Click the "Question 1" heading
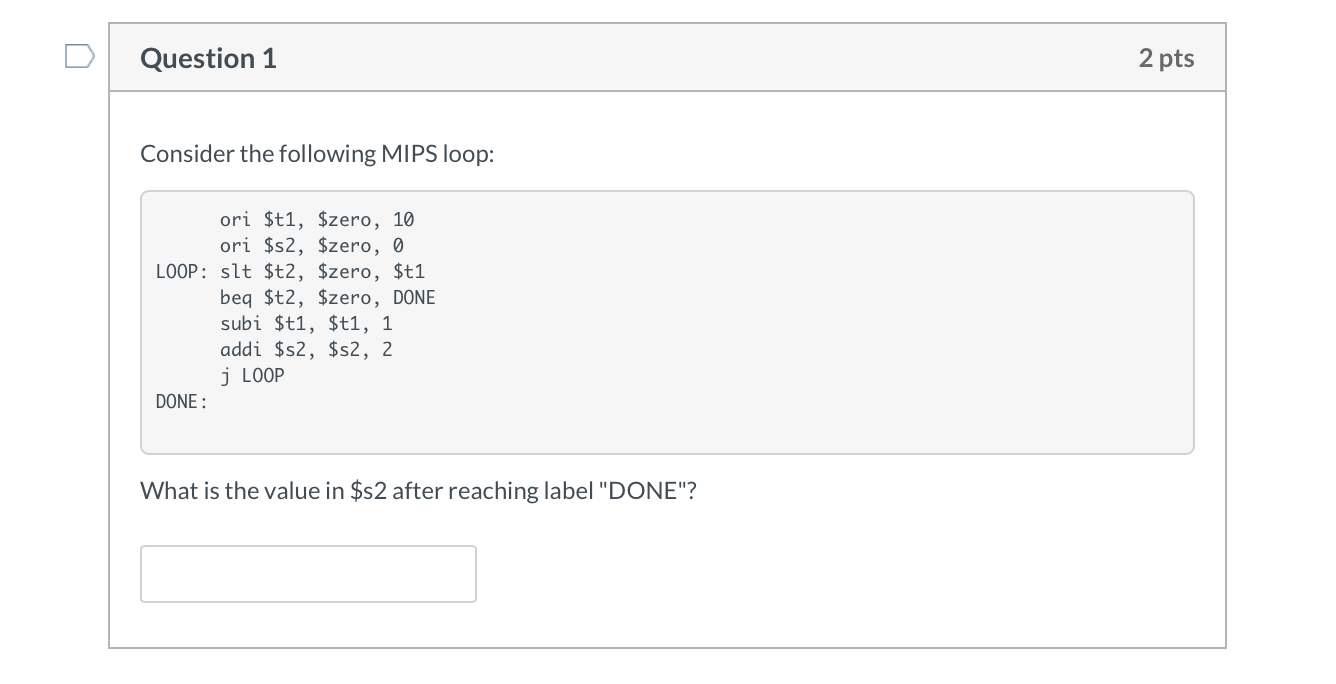Image resolution: width=1336 pixels, height=684 pixels. click(x=209, y=59)
